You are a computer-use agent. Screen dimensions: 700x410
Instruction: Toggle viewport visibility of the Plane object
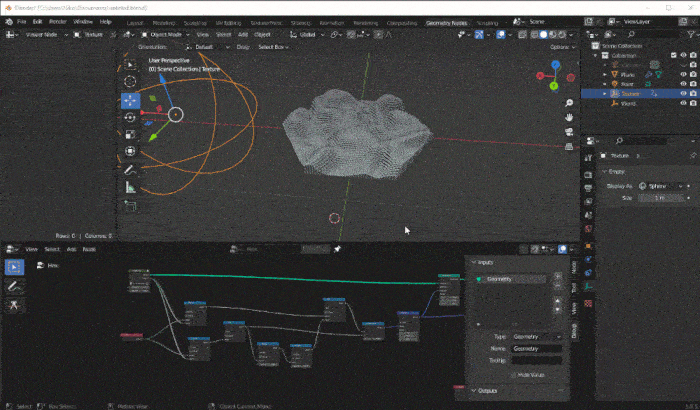pyautogui.click(x=684, y=74)
